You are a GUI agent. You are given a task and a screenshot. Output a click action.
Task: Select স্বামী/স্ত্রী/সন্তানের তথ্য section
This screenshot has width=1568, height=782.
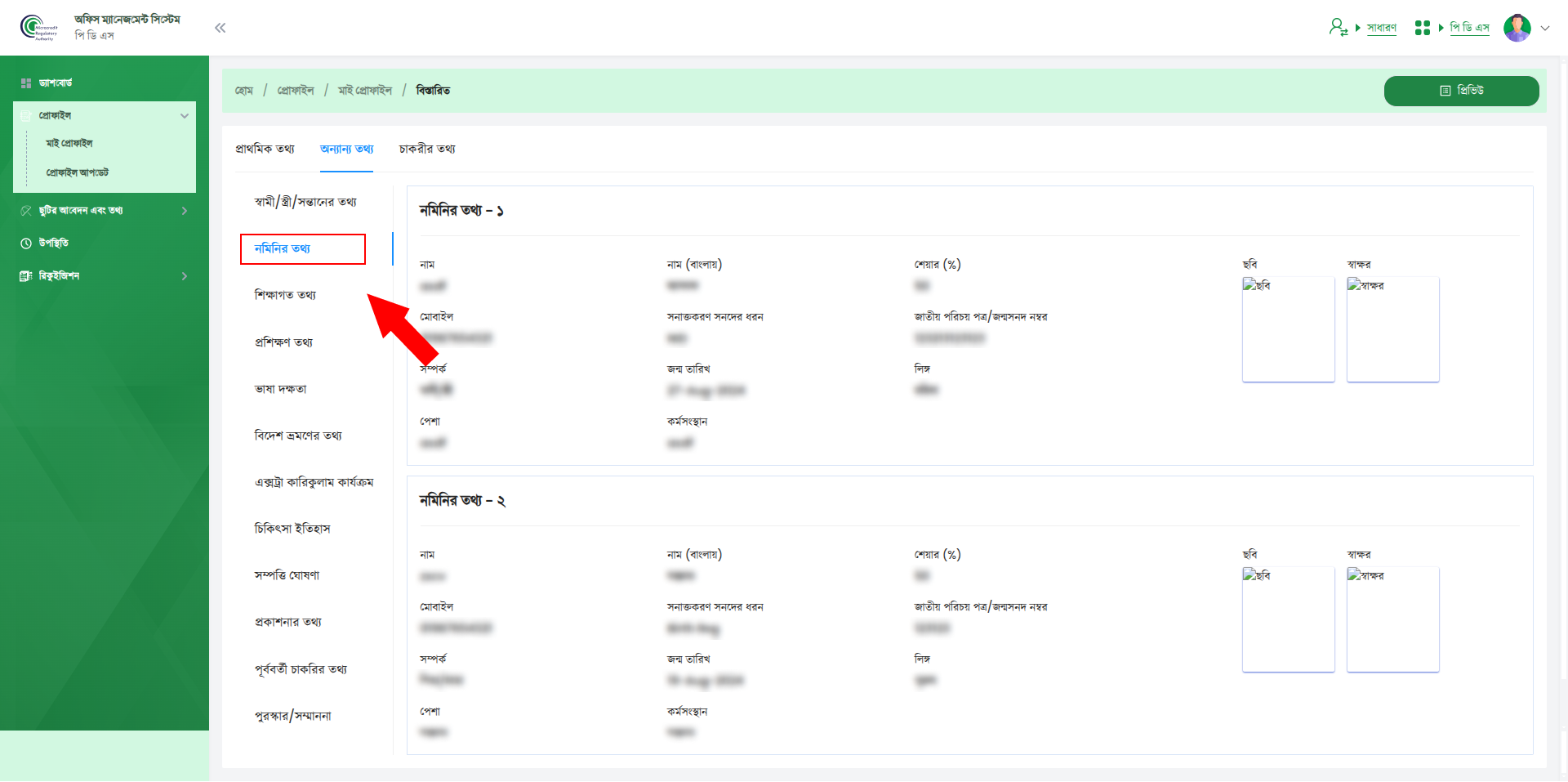[x=305, y=202]
